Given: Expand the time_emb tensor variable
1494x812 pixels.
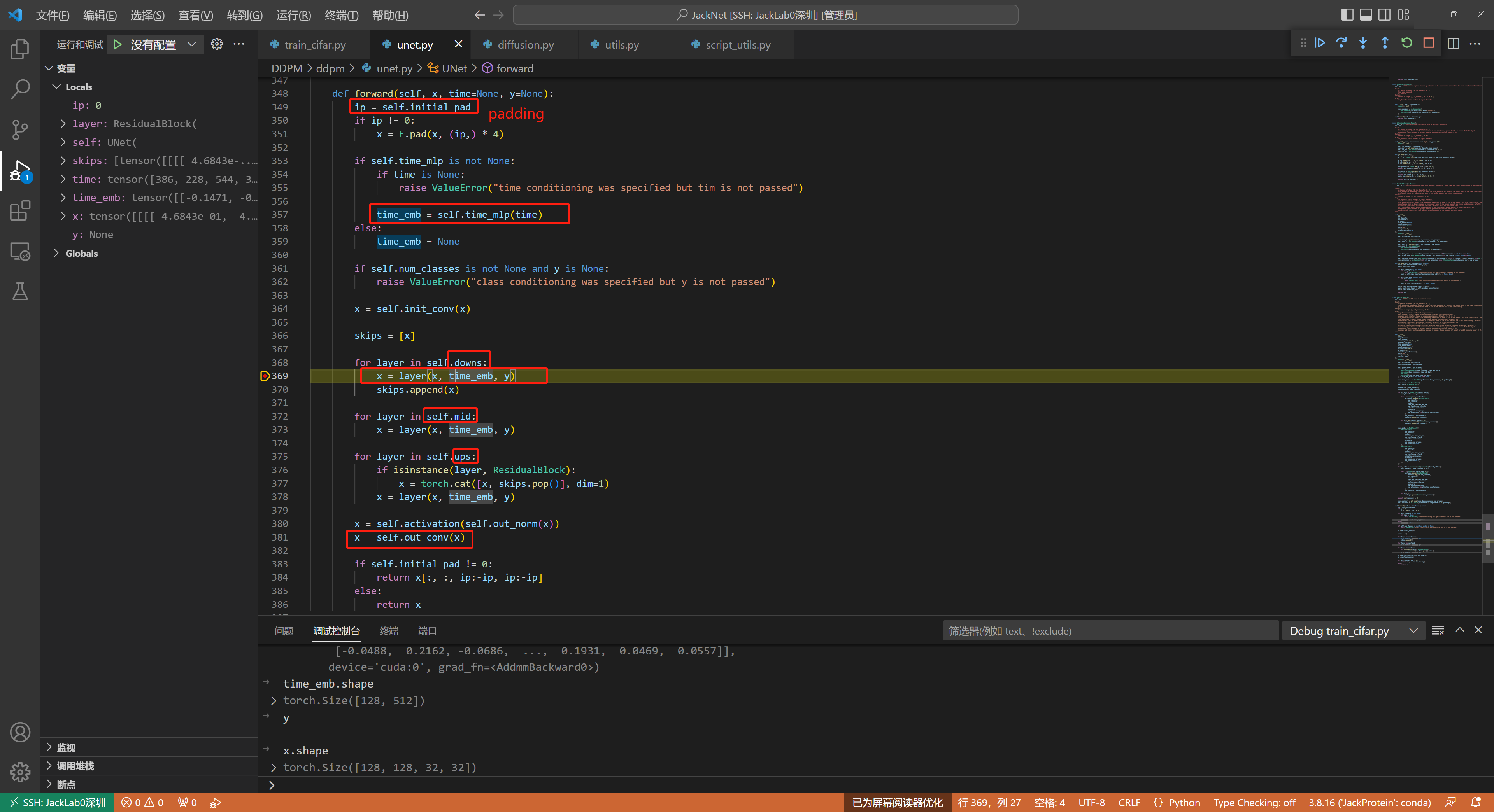Looking at the screenshot, I should [x=63, y=198].
